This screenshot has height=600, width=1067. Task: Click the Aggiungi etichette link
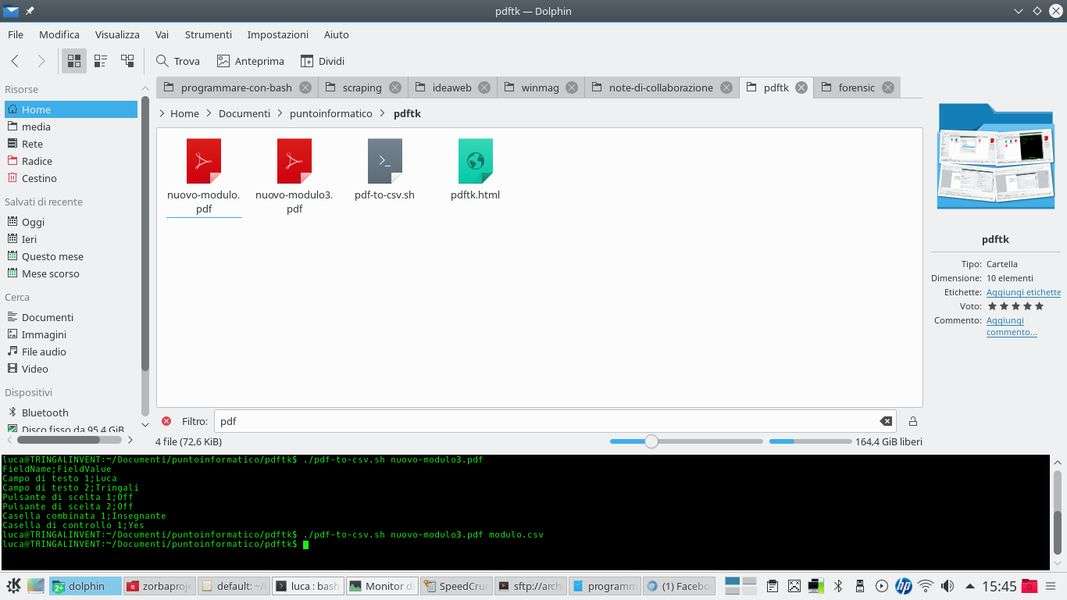click(x=1023, y=292)
